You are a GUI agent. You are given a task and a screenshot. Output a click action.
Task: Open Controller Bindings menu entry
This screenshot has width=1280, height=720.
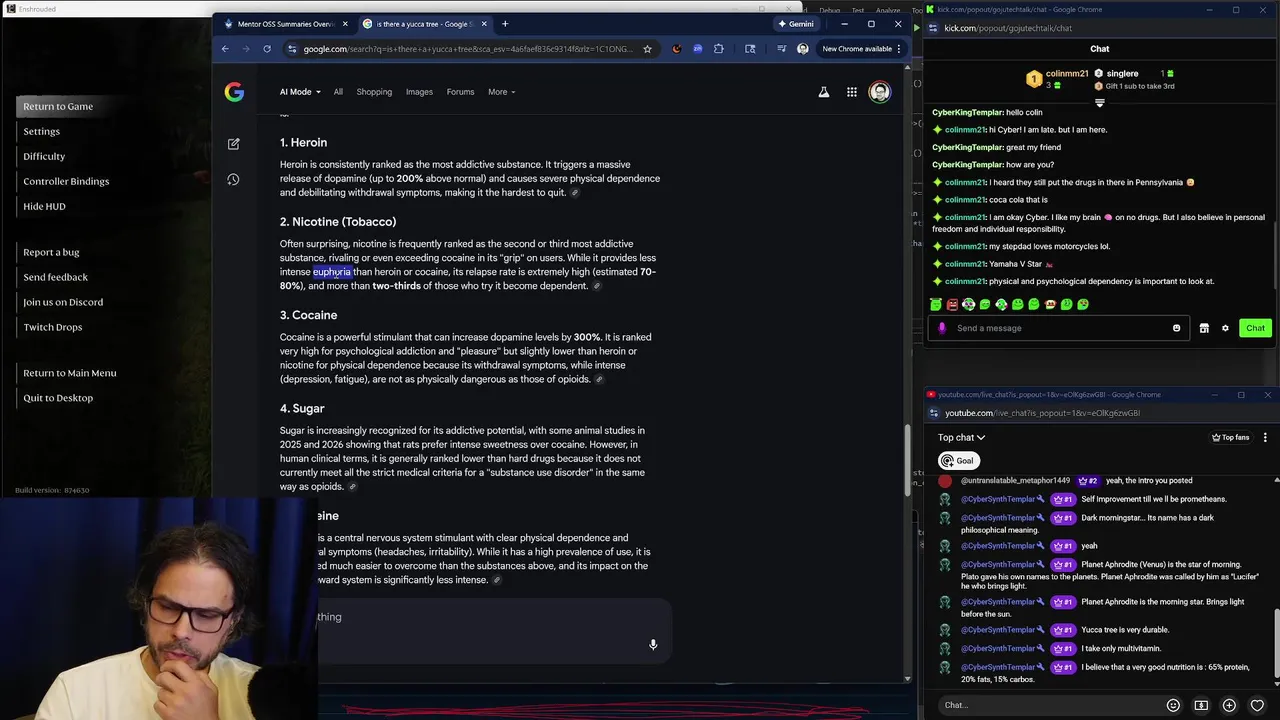[x=66, y=181]
